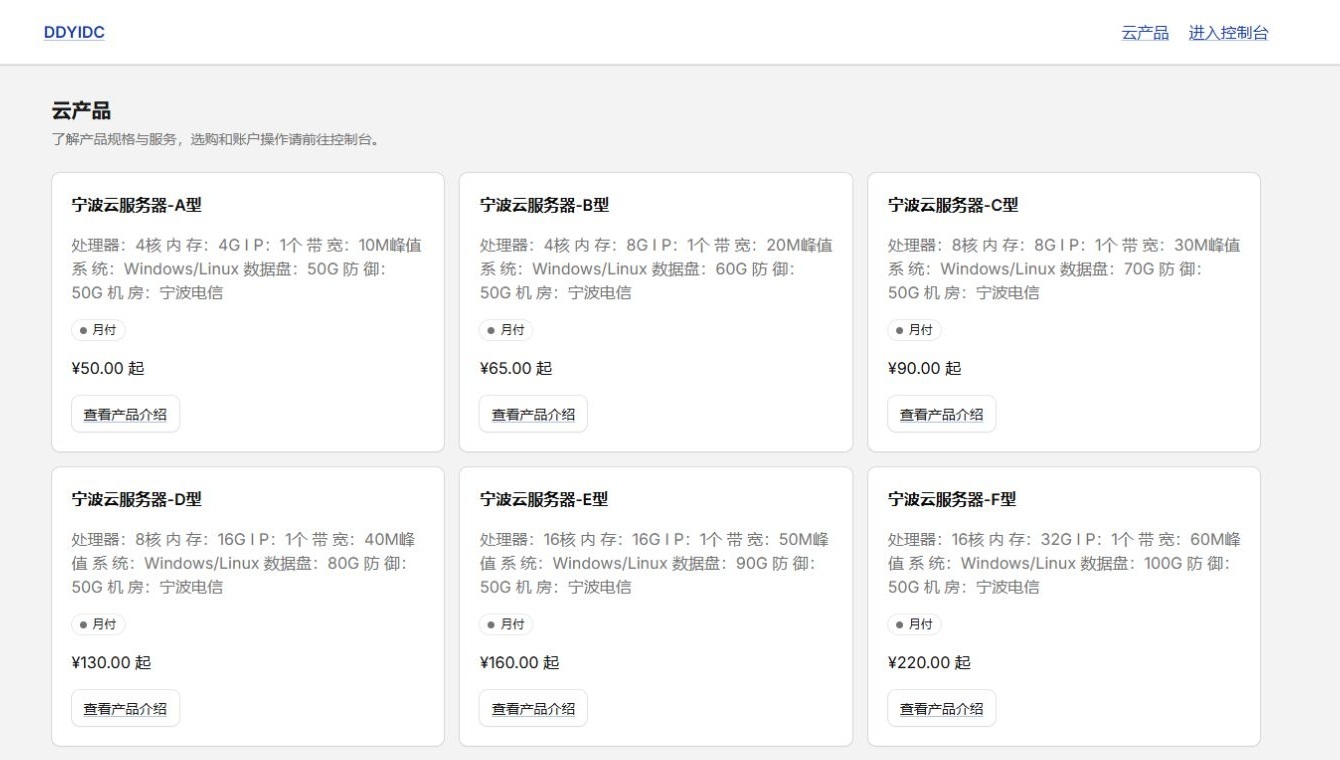Click the subtitle 了解产品规格与服务 text
This screenshot has width=1340, height=760.
pyautogui.click(x=216, y=139)
